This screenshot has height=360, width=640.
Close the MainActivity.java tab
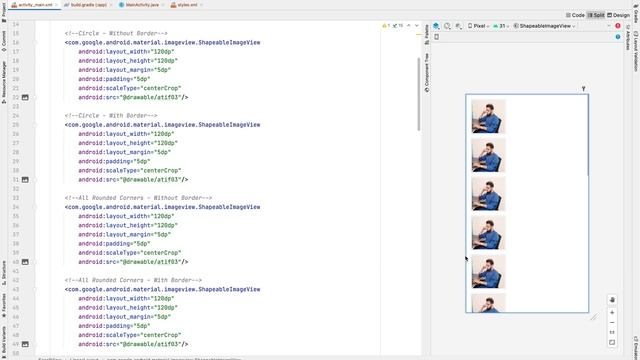(x=162, y=5)
